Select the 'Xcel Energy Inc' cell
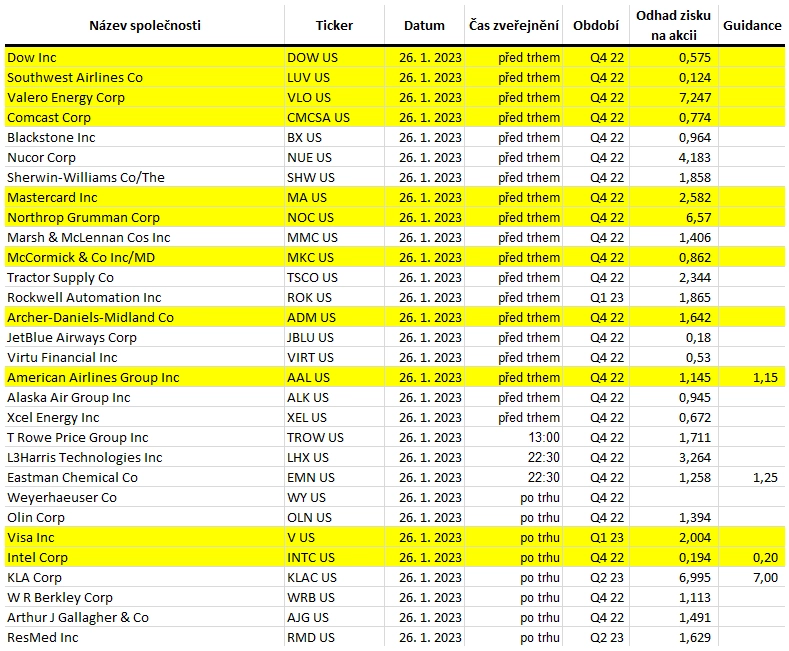789x651 pixels. point(144,418)
